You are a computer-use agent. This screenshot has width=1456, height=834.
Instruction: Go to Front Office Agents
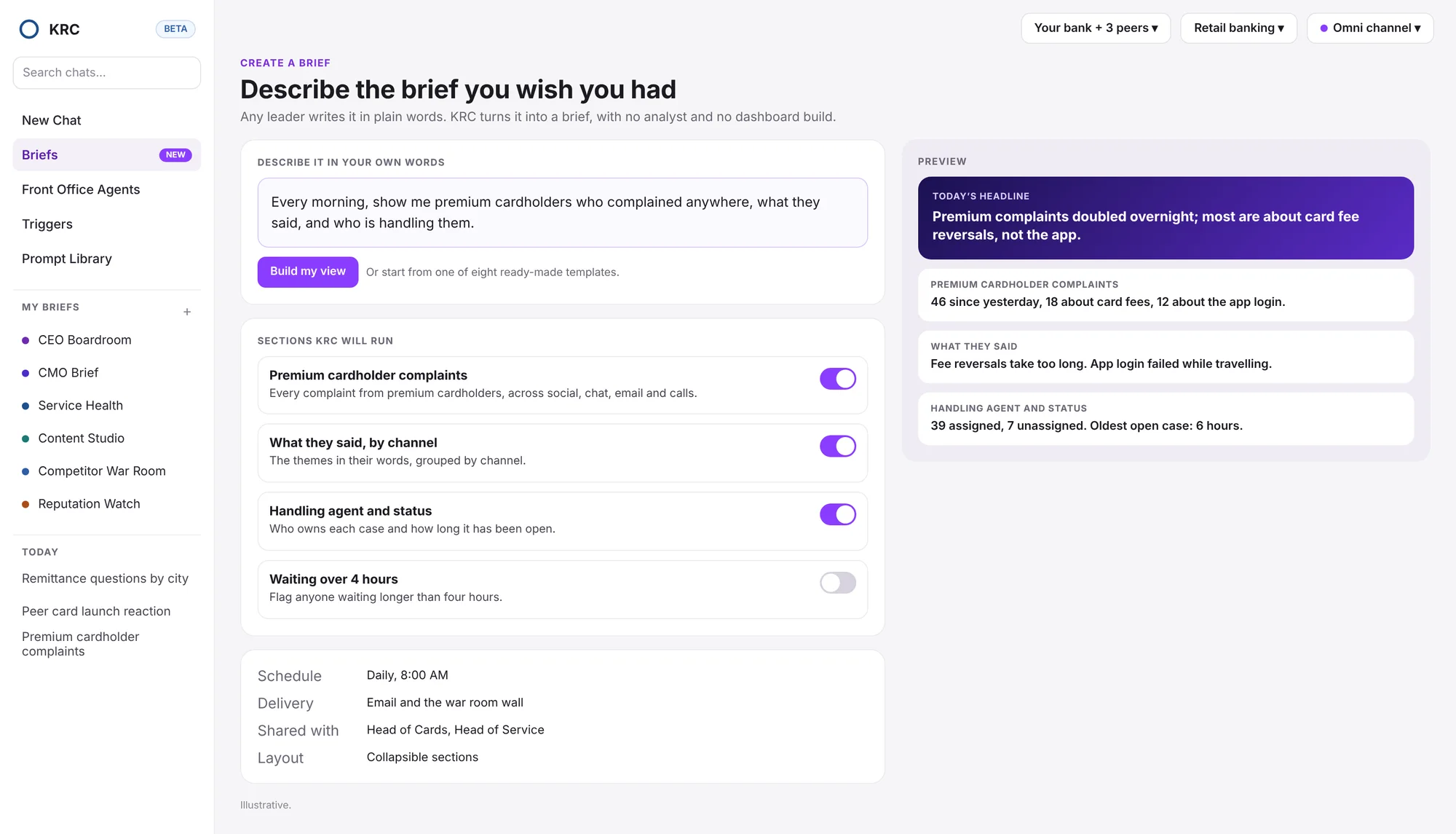[x=107, y=189]
